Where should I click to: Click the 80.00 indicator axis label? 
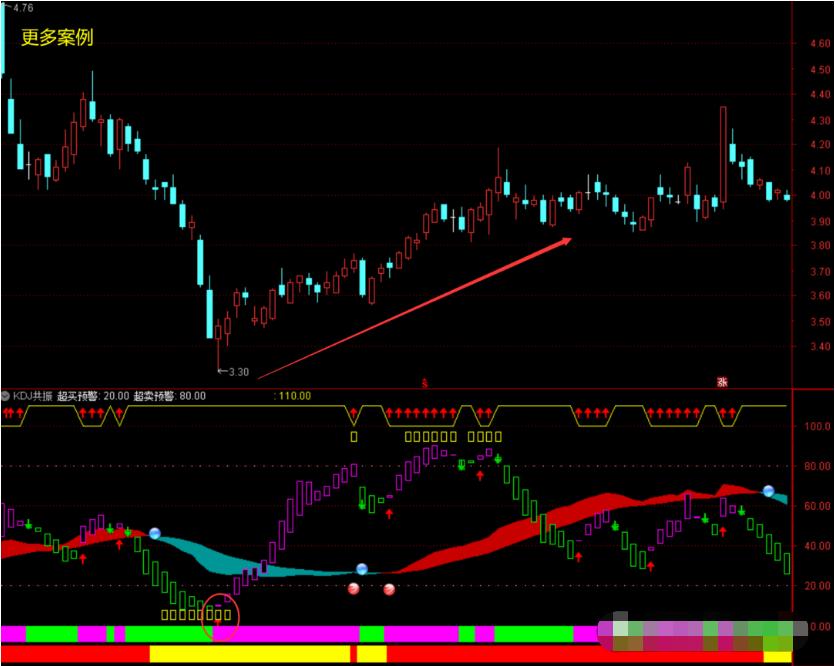(817, 466)
